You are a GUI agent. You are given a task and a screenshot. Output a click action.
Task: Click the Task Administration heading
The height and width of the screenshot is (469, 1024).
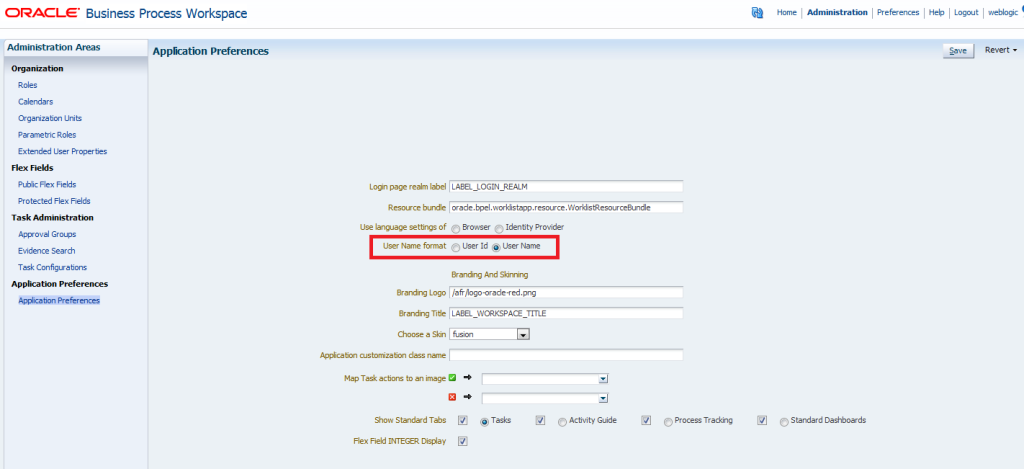(52, 218)
